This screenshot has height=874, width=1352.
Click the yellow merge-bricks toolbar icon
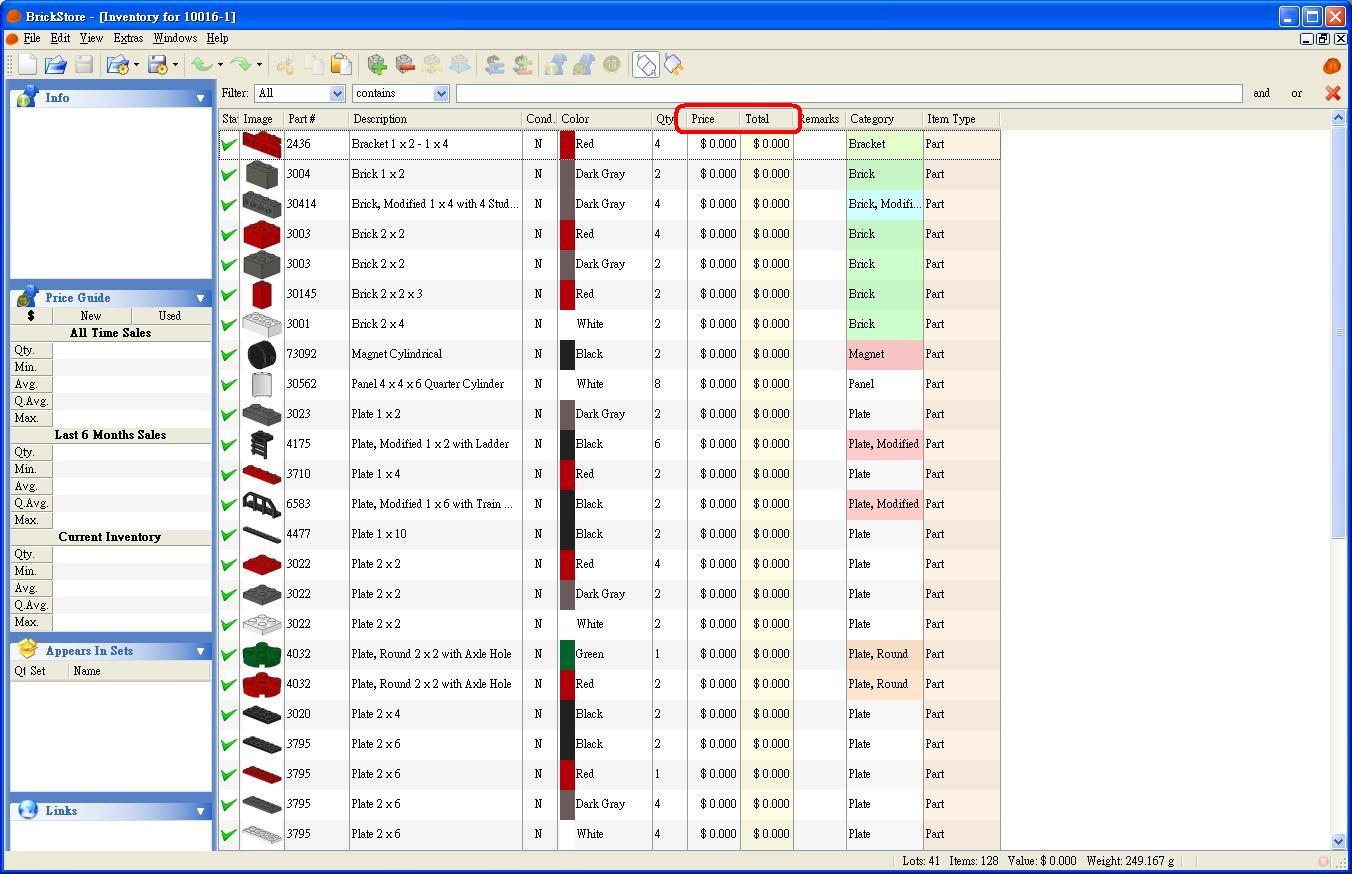[x=432, y=65]
